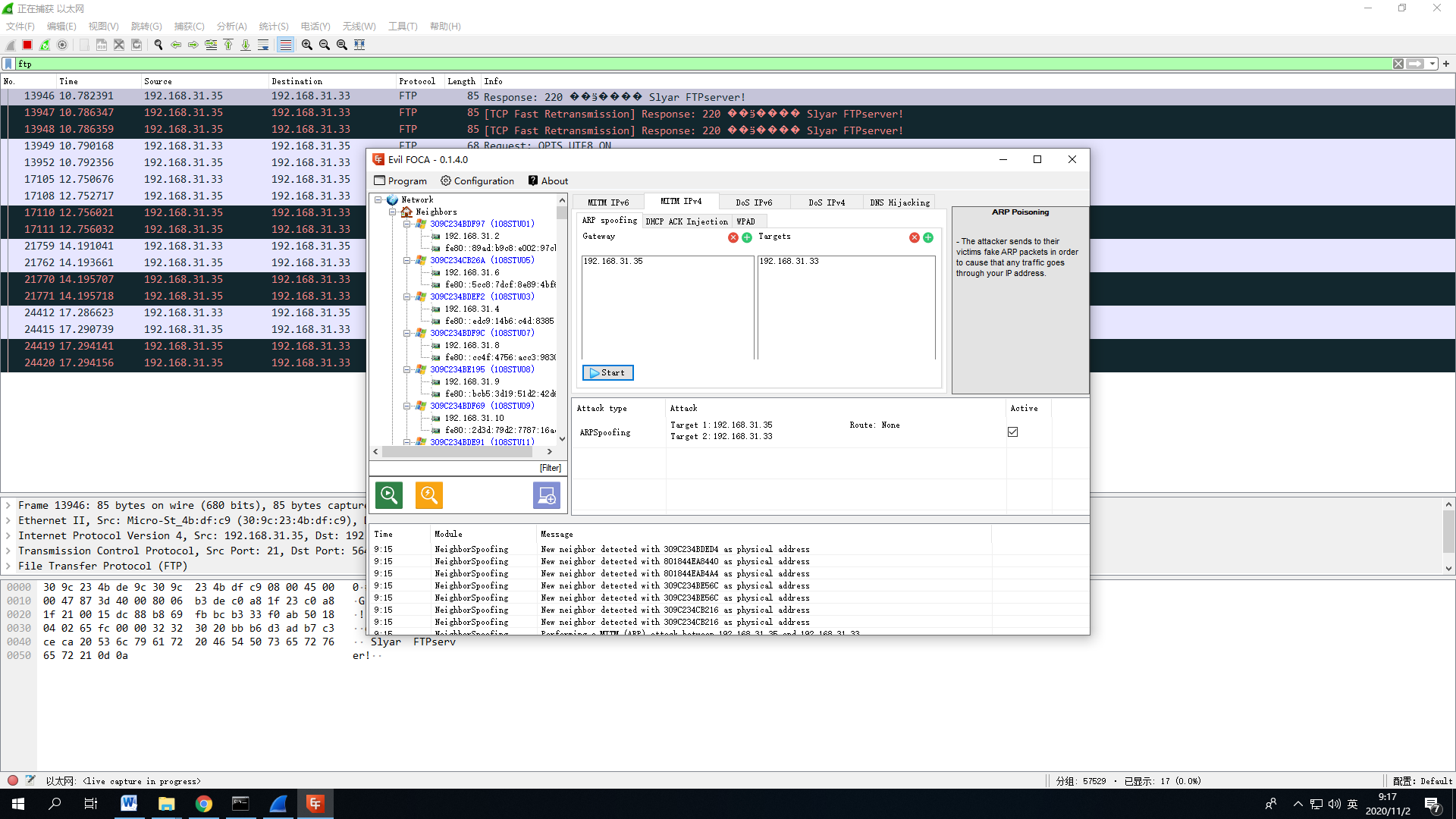Remove target with red X icon

coord(915,237)
